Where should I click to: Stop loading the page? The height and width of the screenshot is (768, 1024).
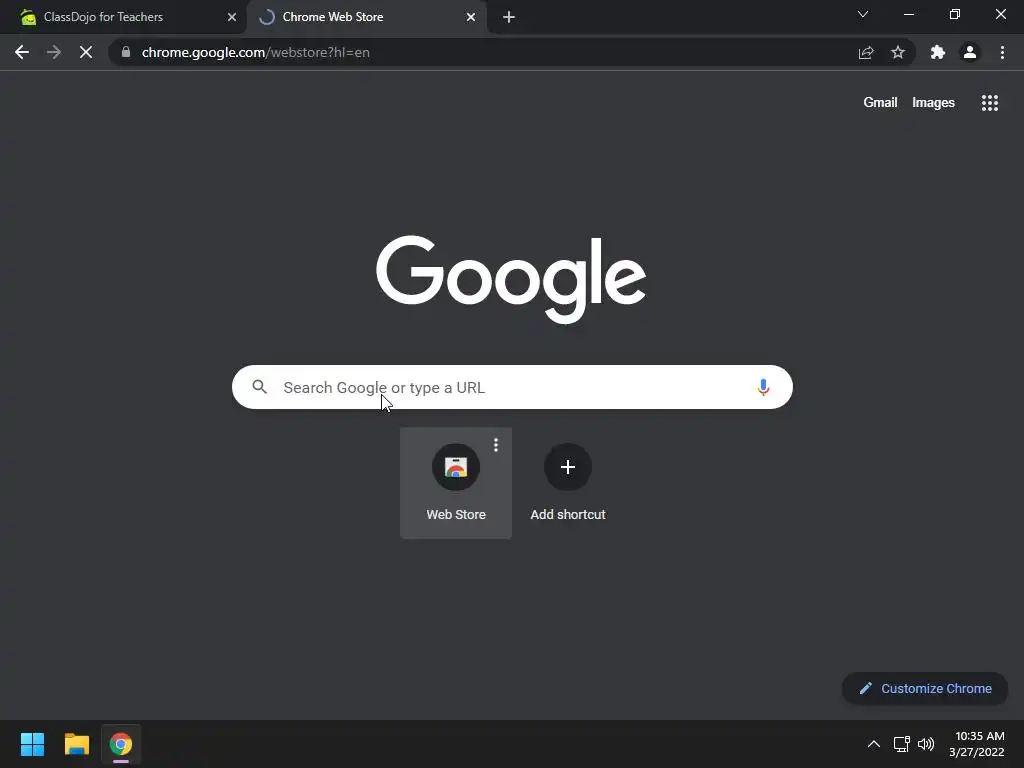(x=86, y=52)
